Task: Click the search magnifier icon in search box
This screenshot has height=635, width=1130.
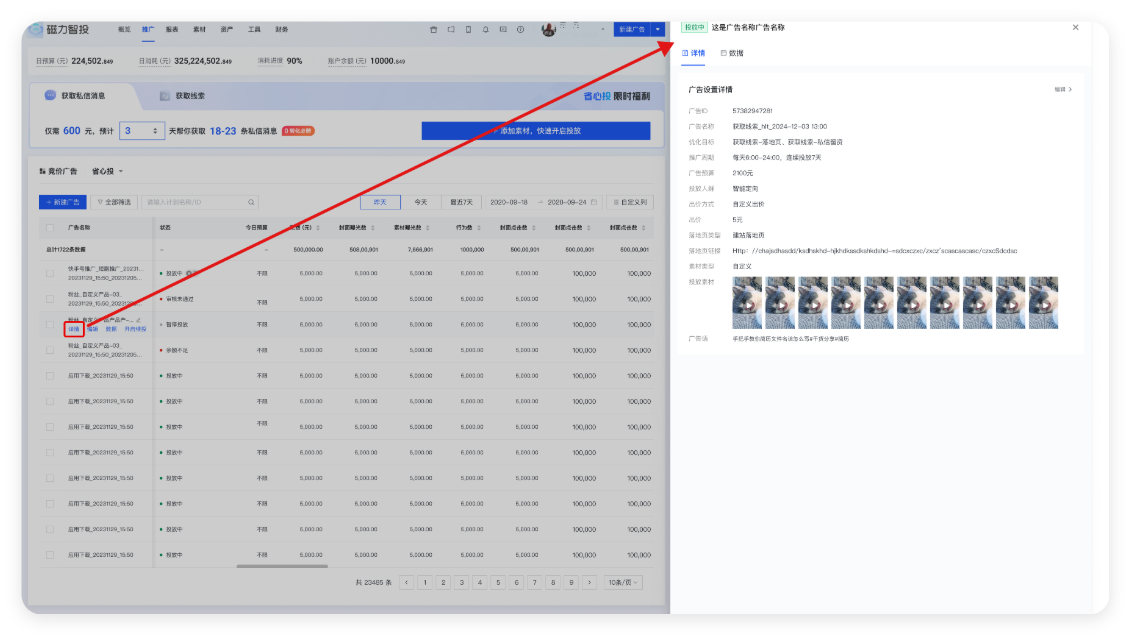Action: point(252,202)
